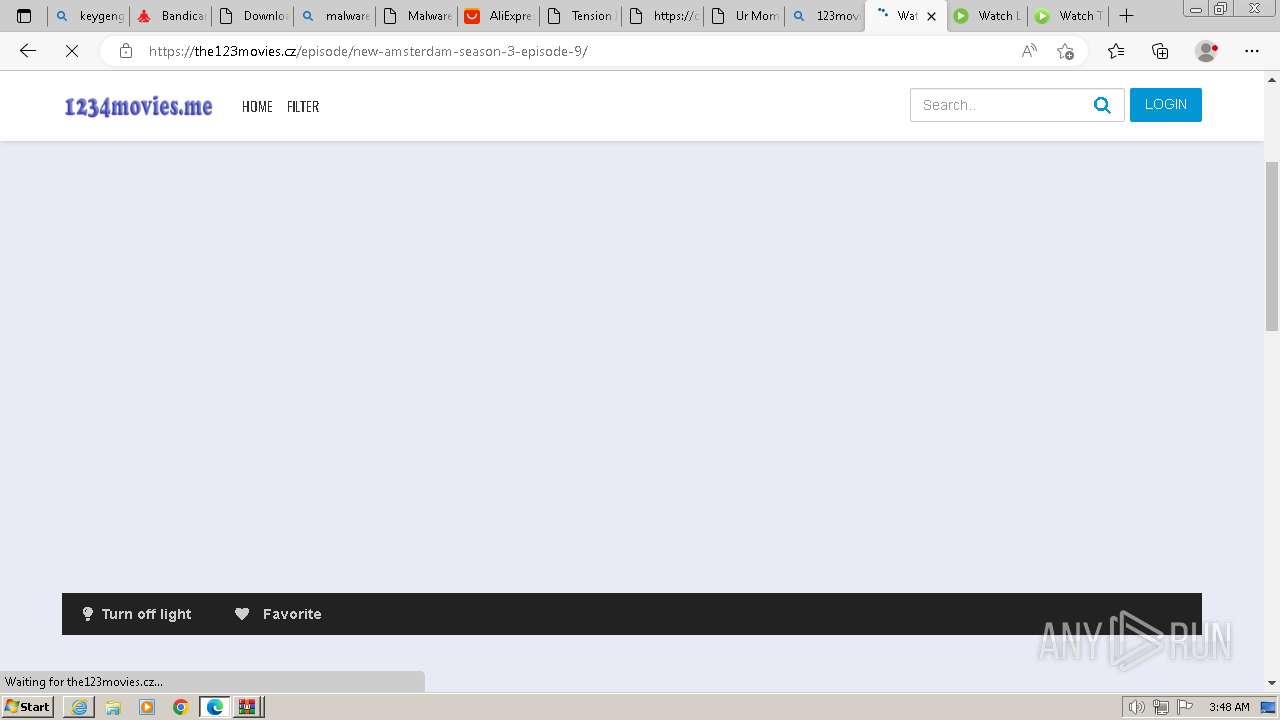The height and width of the screenshot is (720, 1280).
Task: Open the system tray volume control
Action: (x=1137, y=707)
